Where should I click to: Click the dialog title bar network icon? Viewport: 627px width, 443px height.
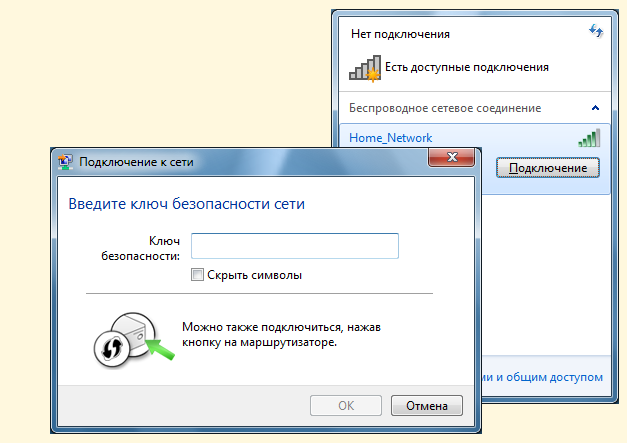pos(66,160)
